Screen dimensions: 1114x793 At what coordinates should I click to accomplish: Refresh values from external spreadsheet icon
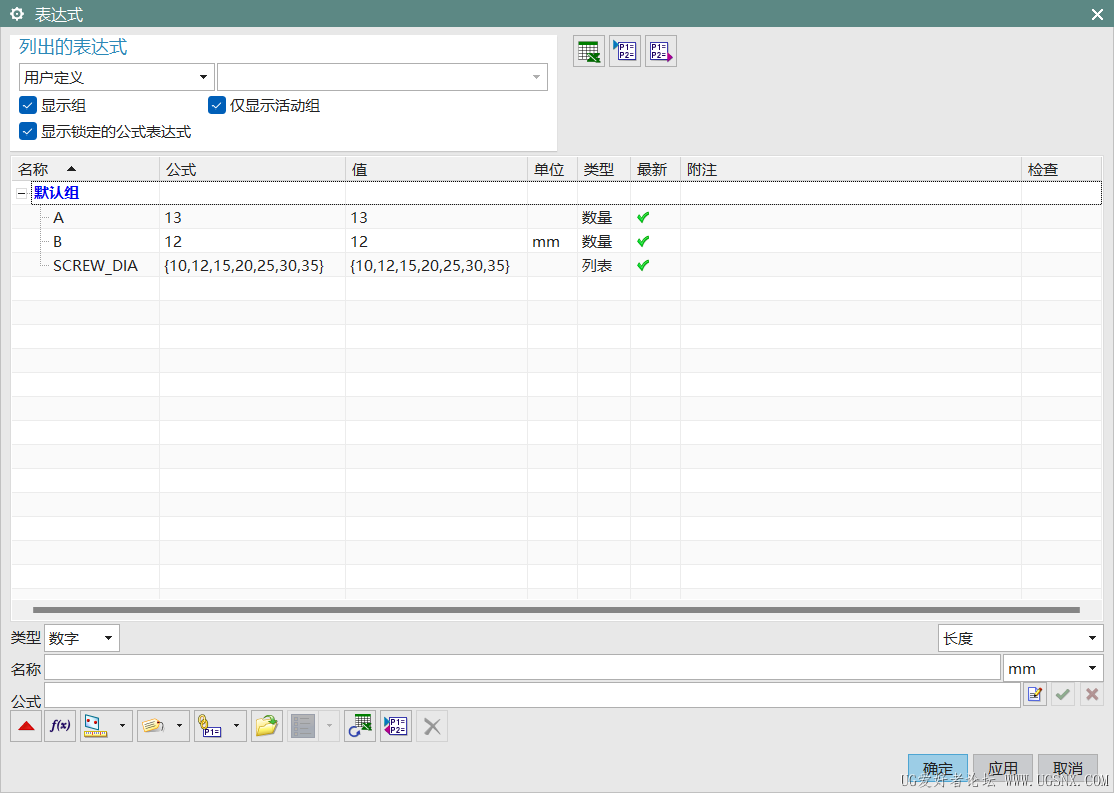pyautogui.click(x=359, y=726)
